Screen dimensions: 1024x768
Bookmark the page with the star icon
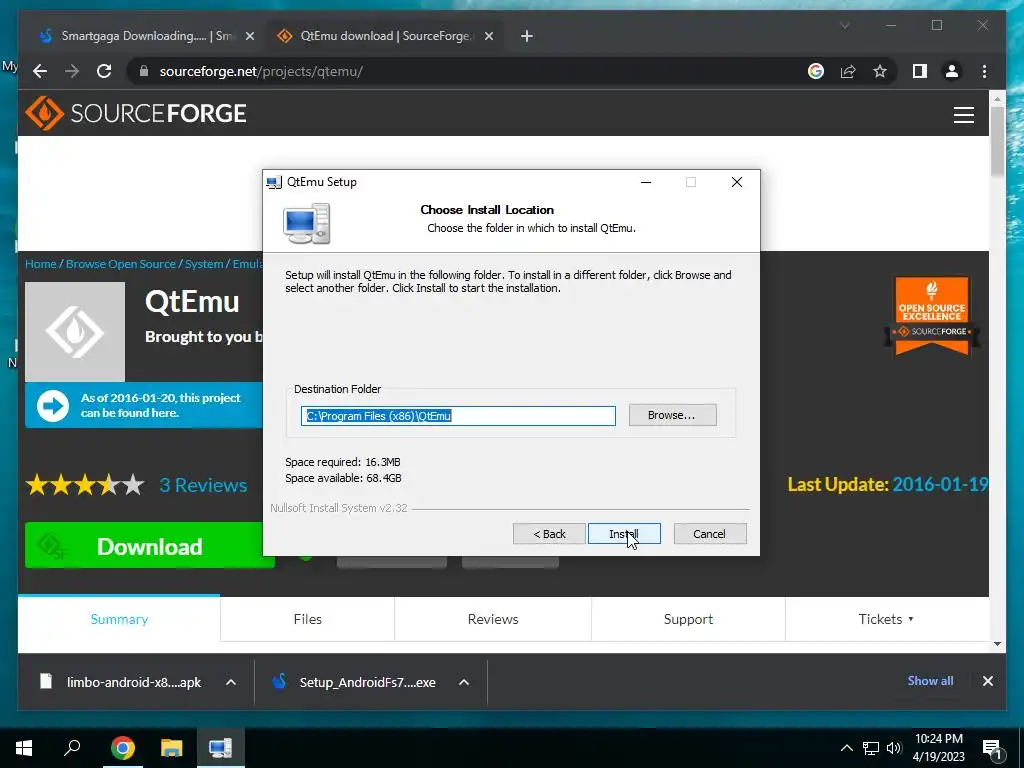[x=880, y=71]
